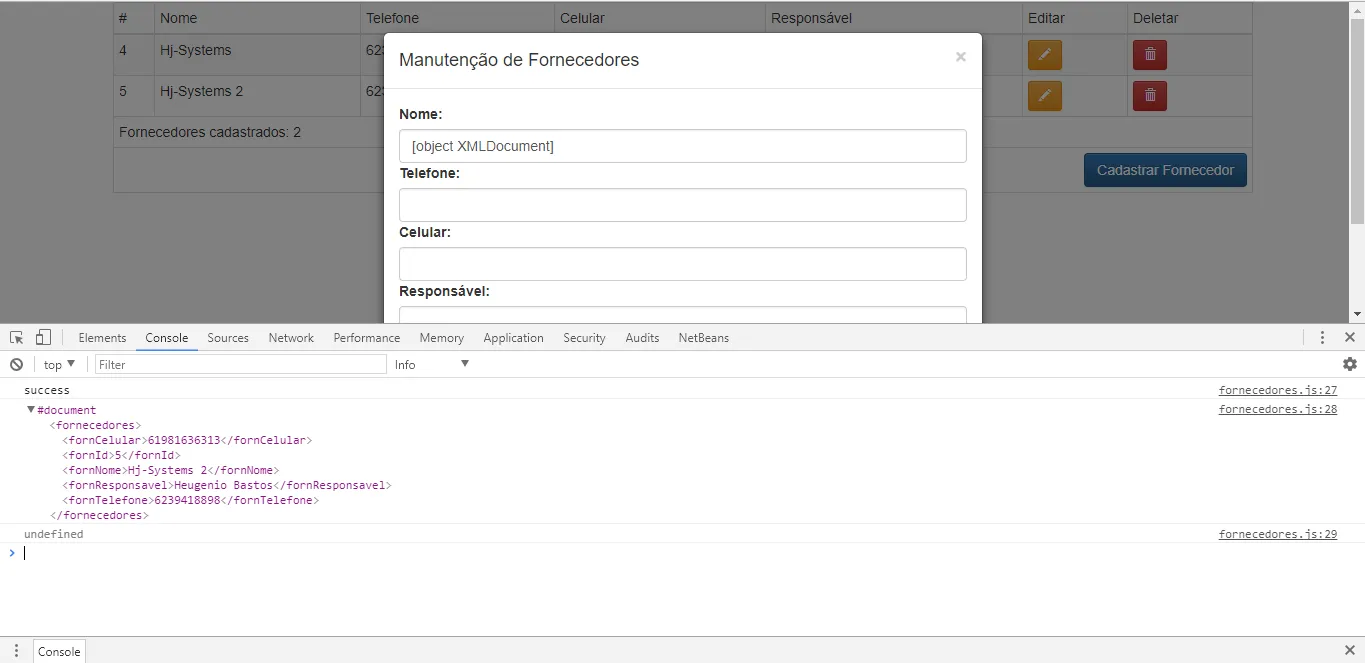Open DevTools three-dot customize menu

[1322, 338]
